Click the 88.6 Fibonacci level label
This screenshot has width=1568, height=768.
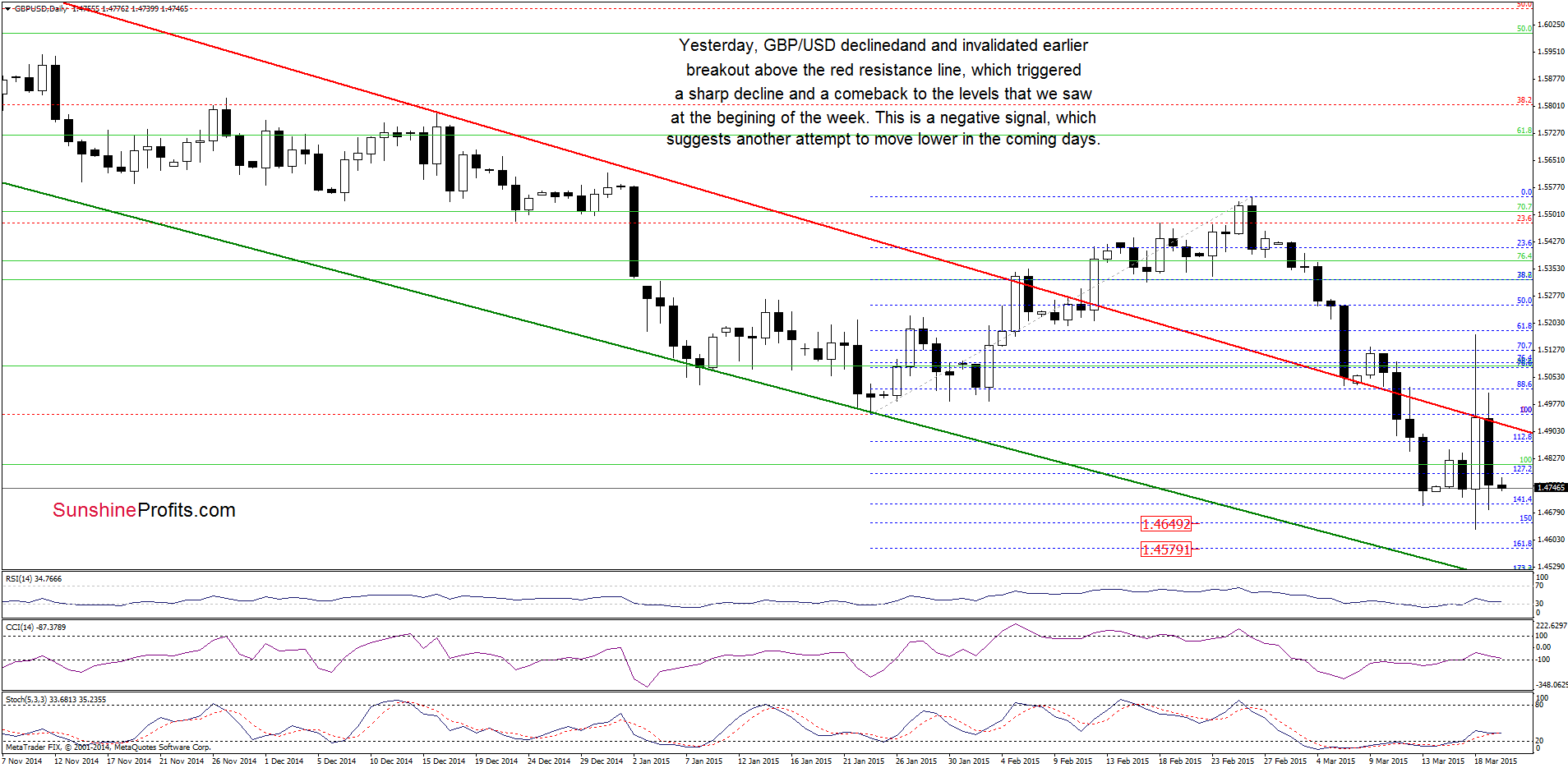[1524, 384]
